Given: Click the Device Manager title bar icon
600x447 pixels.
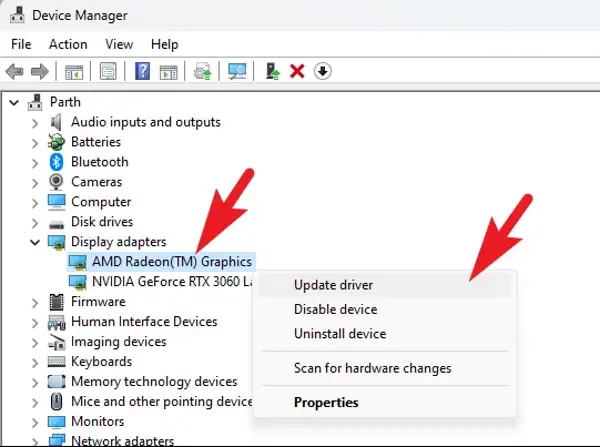Looking at the screenshot, I should pos(17,15).
